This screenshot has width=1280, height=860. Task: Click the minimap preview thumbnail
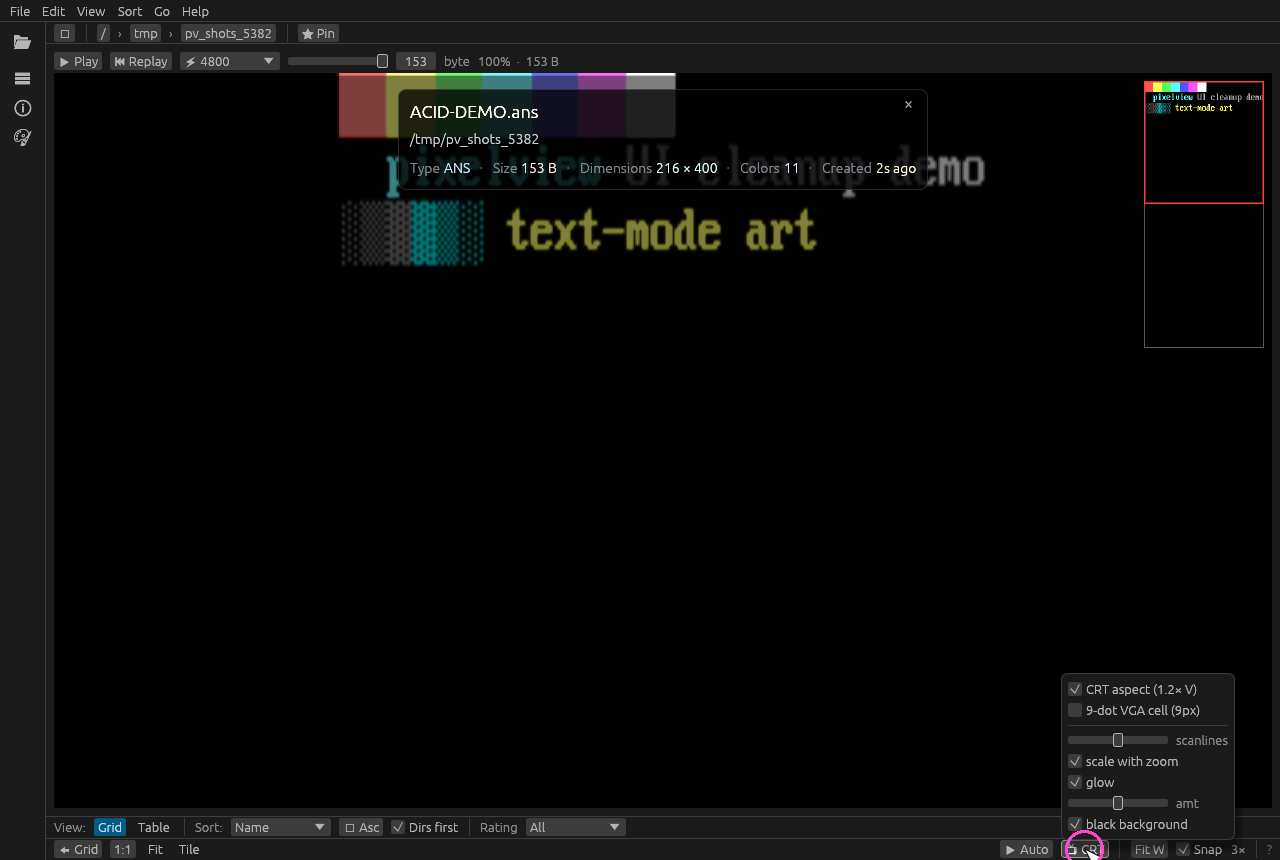pyautogui.click(x=1204, y=214)
